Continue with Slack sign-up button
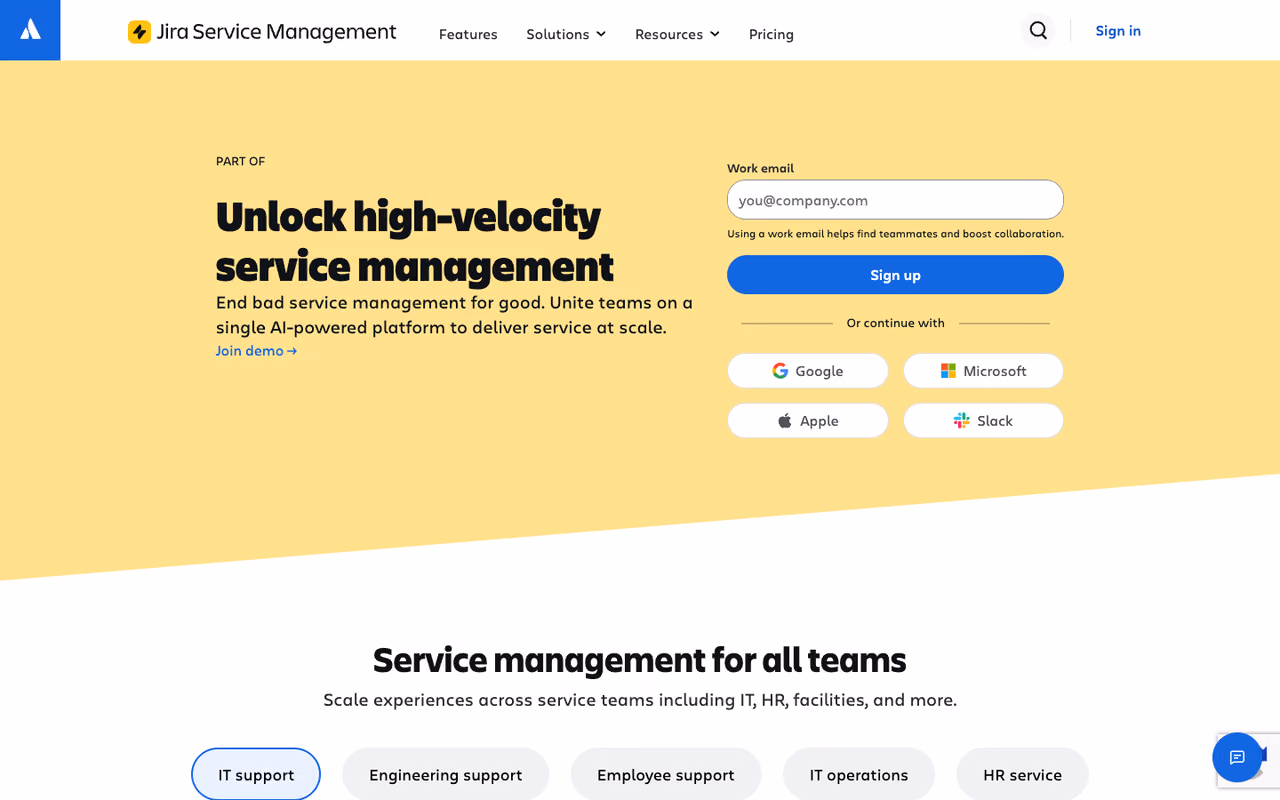Image resolution: width=1280 pixels, height=800 pixels. click(x=983, y=421)
